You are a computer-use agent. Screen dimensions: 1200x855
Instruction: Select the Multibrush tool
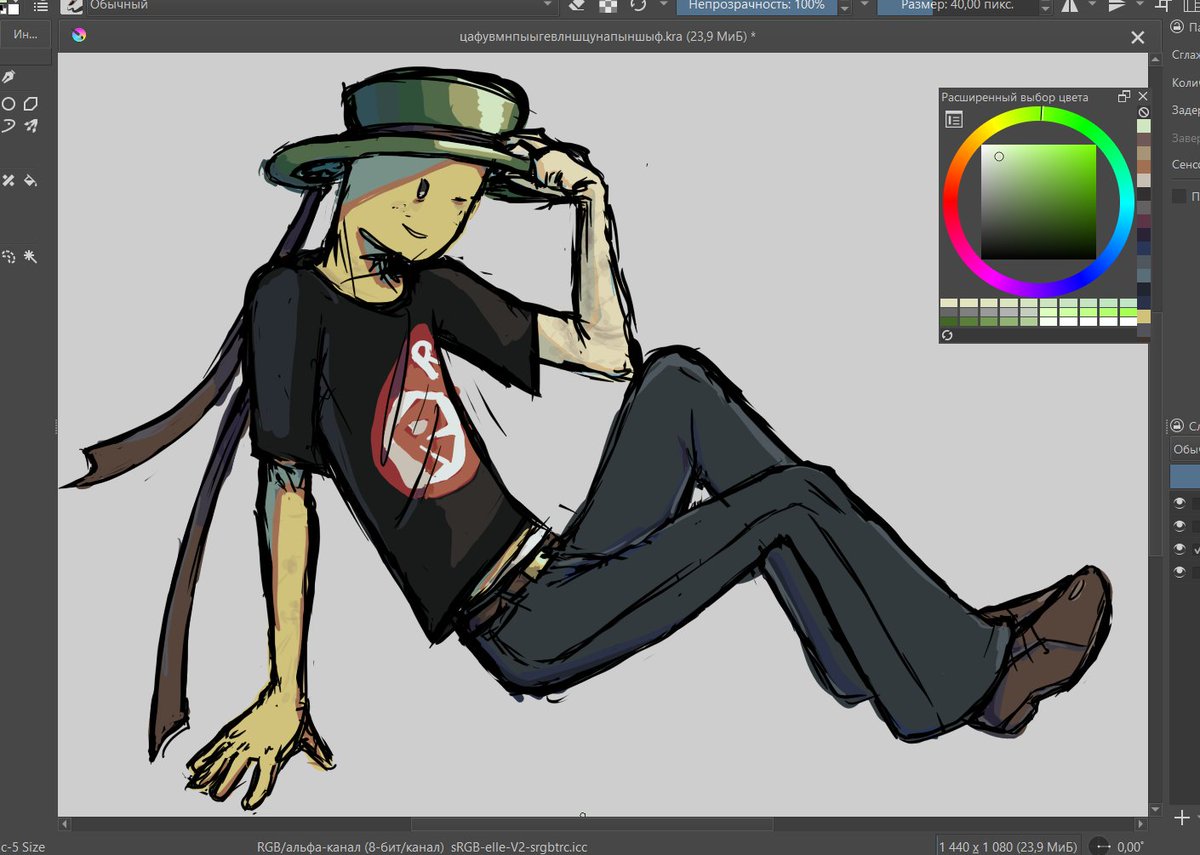(x=31, y=126)
